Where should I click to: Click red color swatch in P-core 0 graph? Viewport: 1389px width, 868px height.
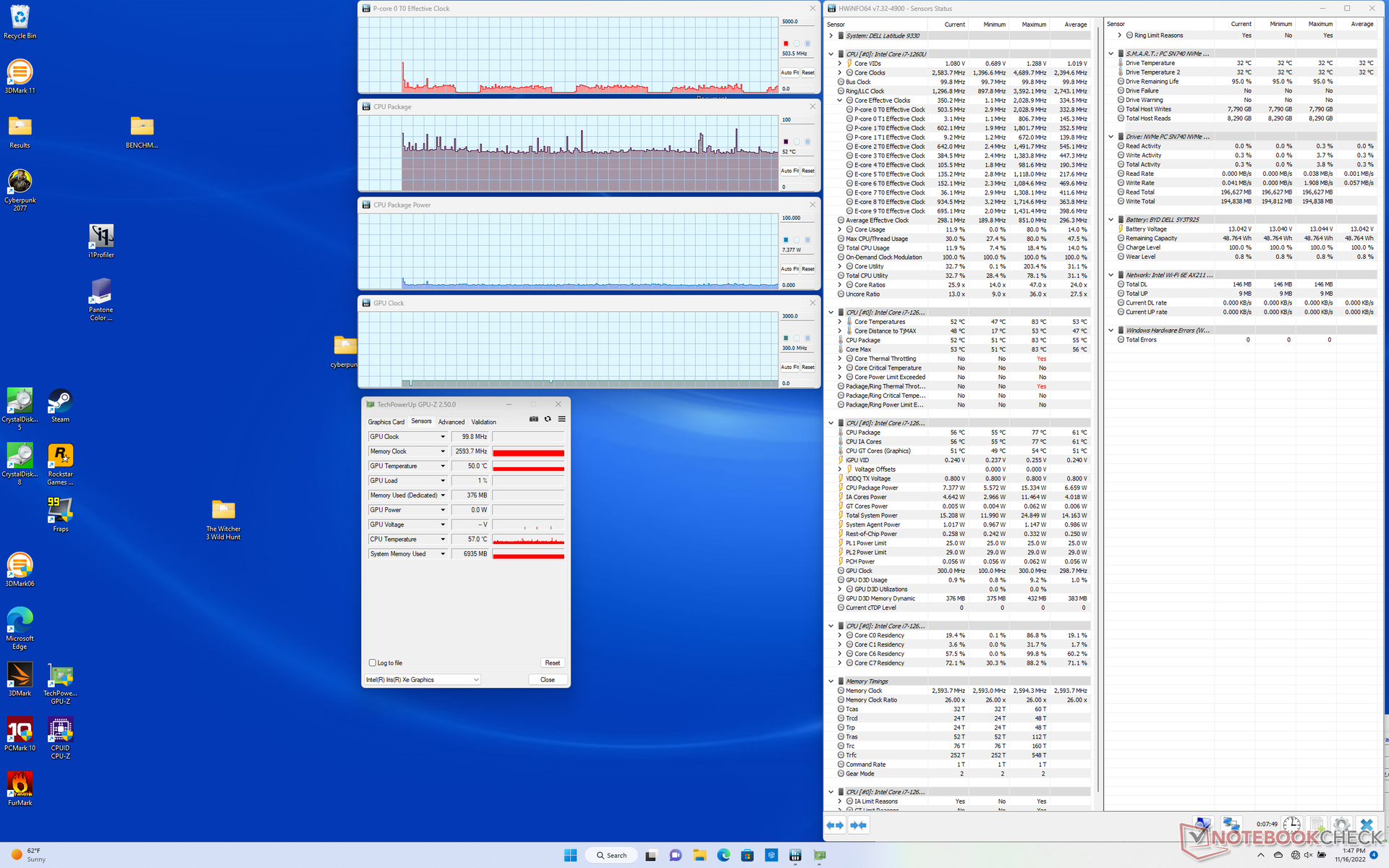(x=786, y=43)
